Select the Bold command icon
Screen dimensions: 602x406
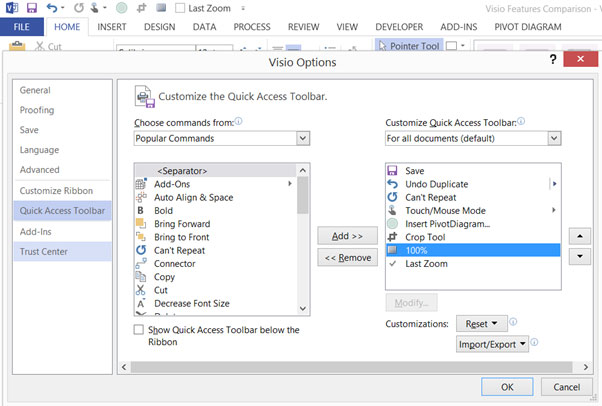(141, 210)
